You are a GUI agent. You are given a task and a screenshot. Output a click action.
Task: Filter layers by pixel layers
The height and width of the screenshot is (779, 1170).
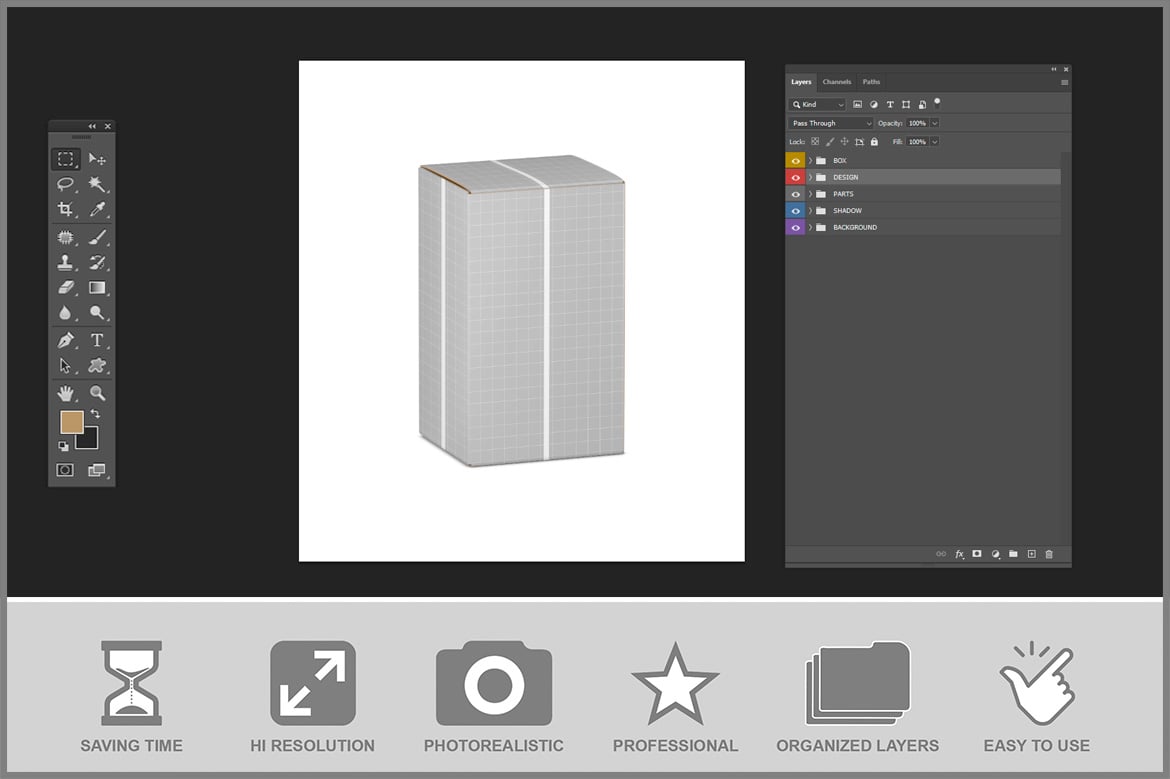pos(857,104)
